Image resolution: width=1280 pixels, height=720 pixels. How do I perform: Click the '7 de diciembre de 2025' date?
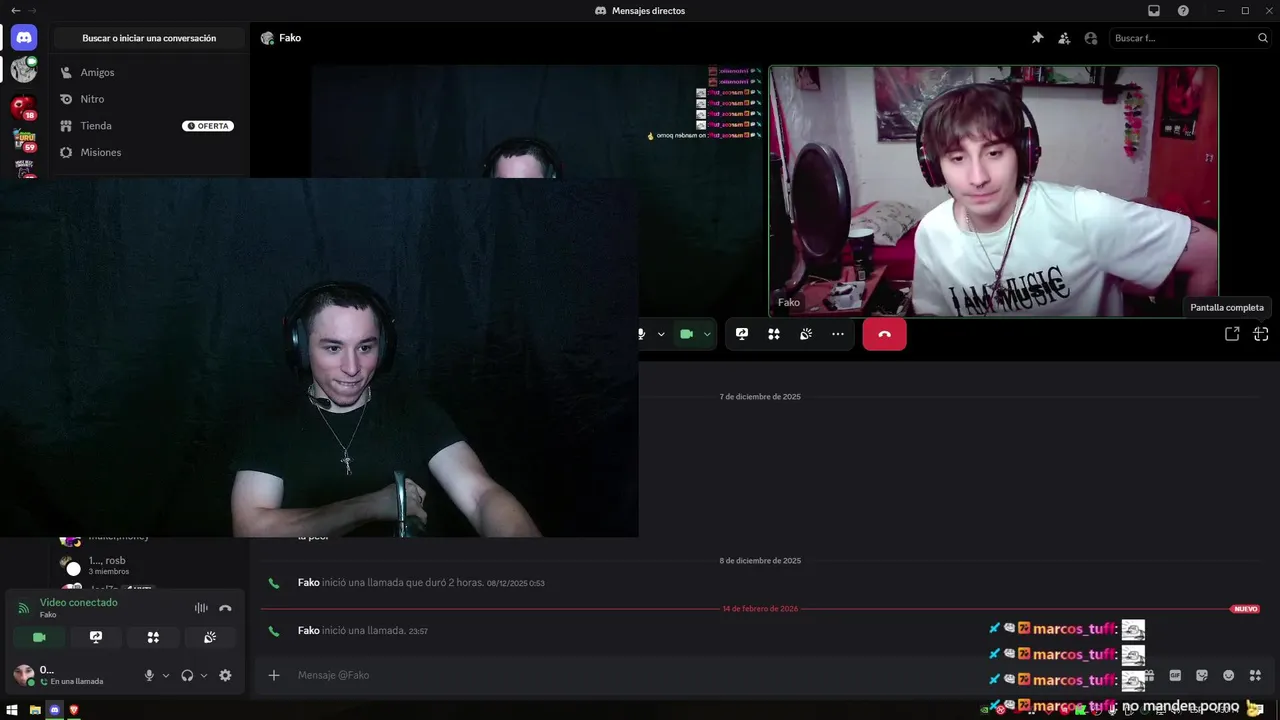pos(760,397)
